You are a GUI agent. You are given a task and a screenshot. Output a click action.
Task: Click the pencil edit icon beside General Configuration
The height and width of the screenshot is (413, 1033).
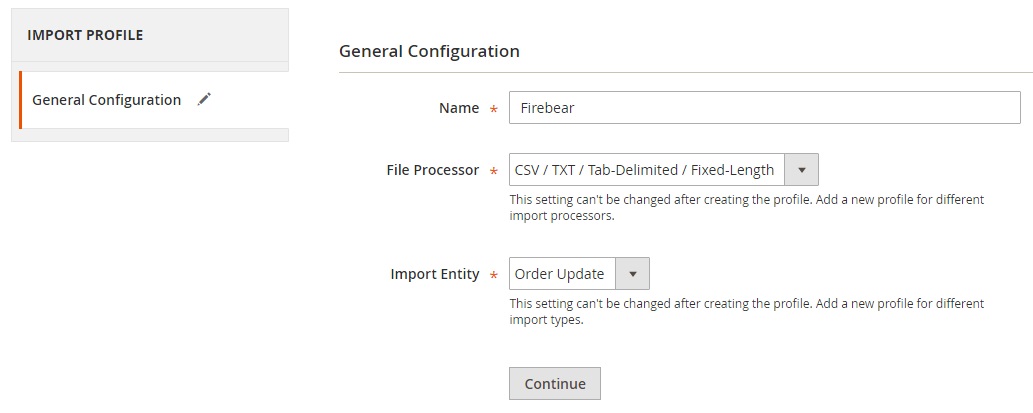tap(204, 99)
